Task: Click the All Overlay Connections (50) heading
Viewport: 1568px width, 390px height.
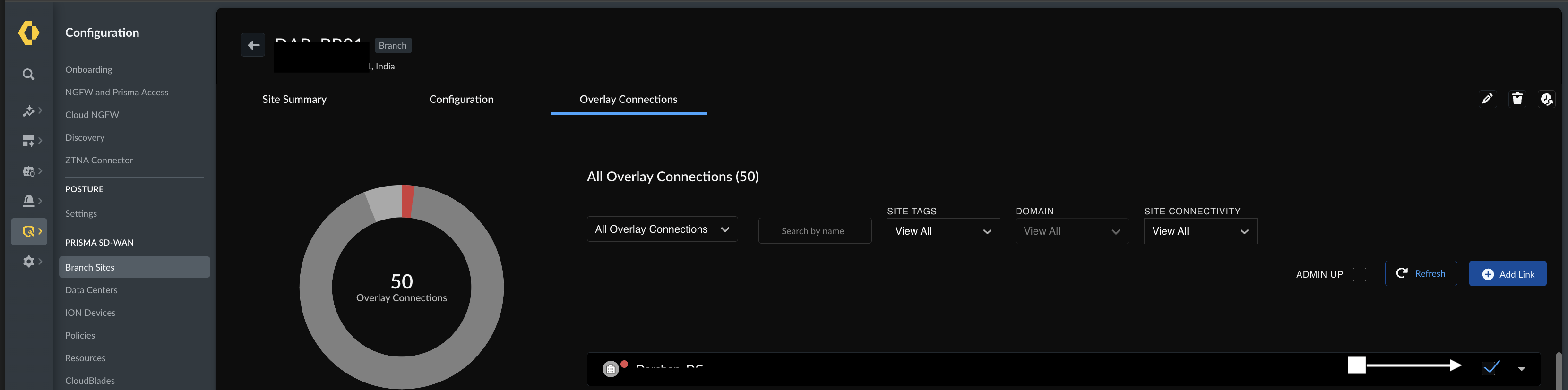Action: point(672,177)
